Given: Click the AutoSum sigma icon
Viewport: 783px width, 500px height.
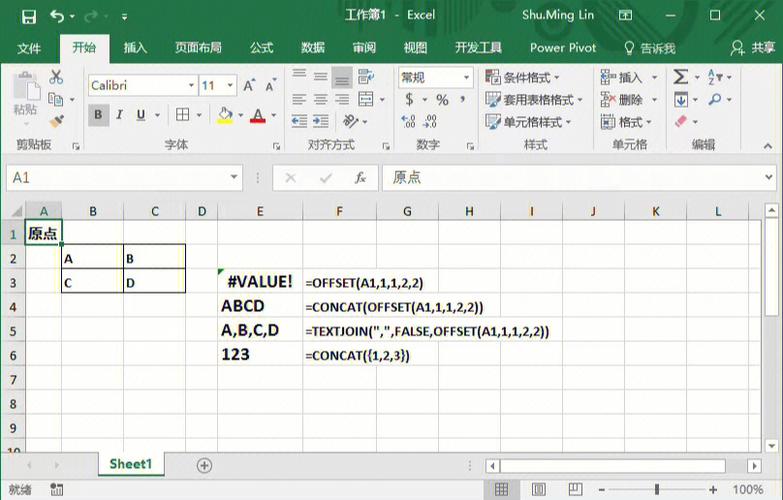Looking at the screenshot, I should click(x=681, y=77).
